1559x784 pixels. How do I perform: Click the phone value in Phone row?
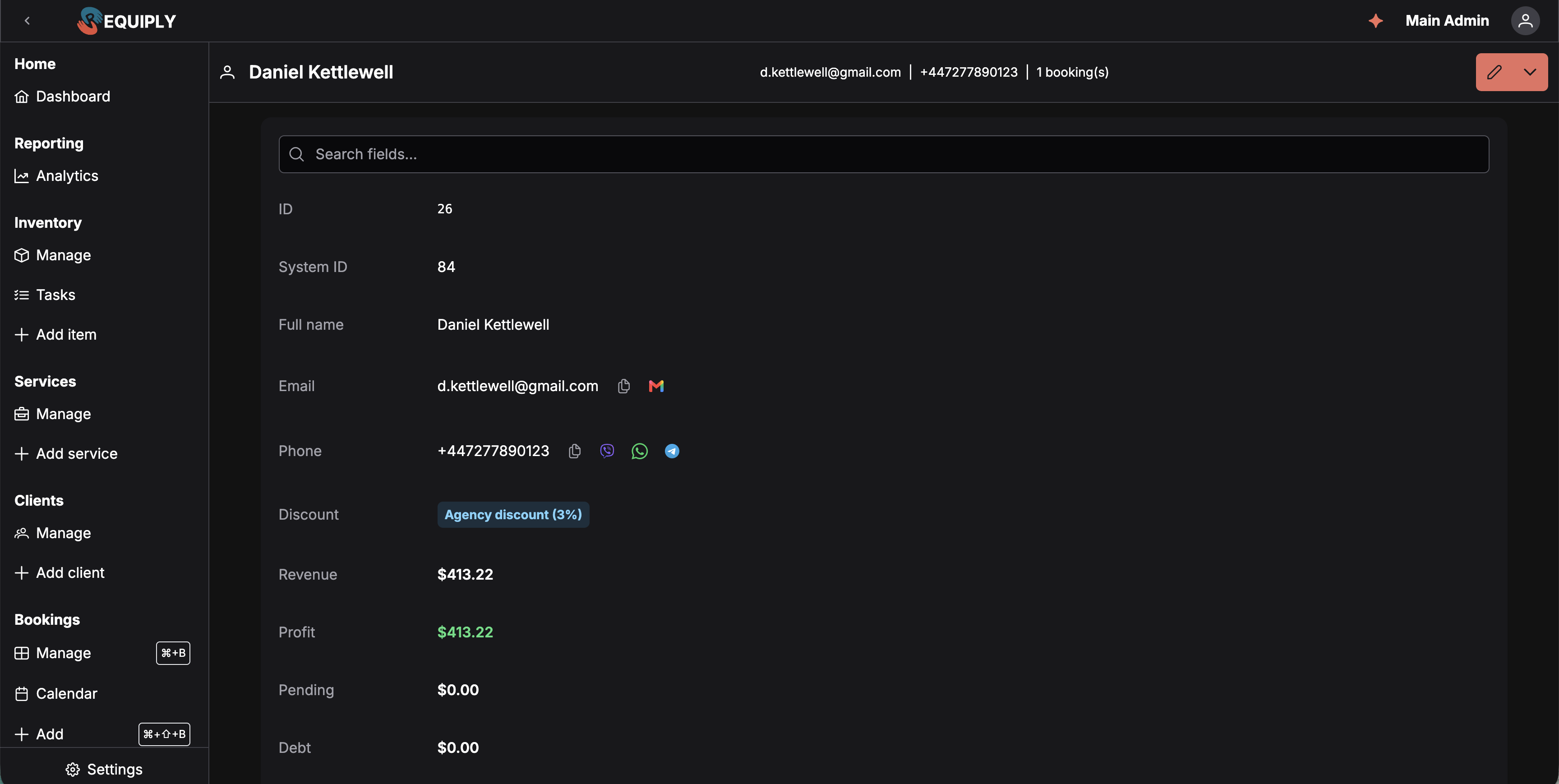pyautogui.click(x=493, y=451)
